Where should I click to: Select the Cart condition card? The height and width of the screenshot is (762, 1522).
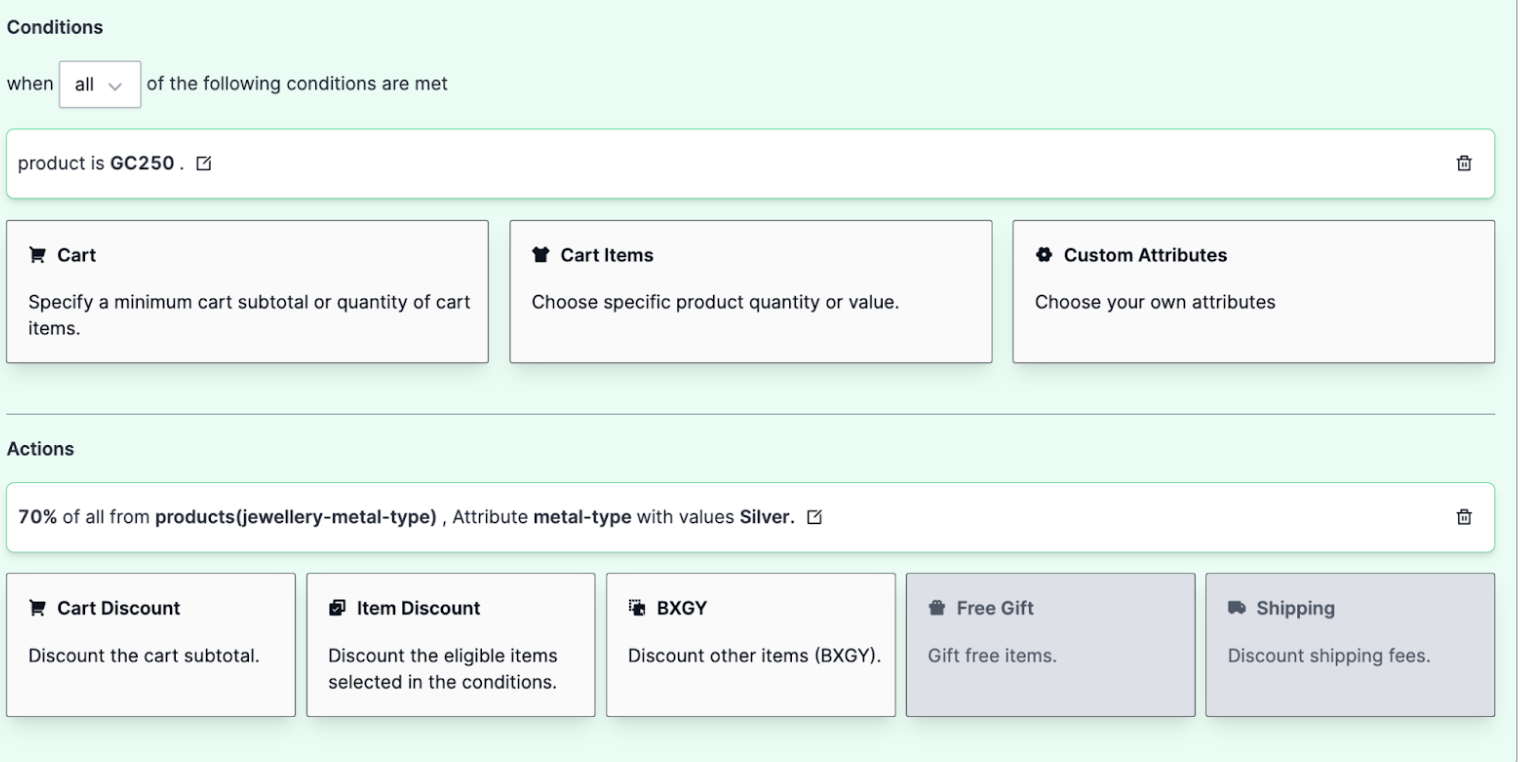pyautogui.click(x=247, y=290)
